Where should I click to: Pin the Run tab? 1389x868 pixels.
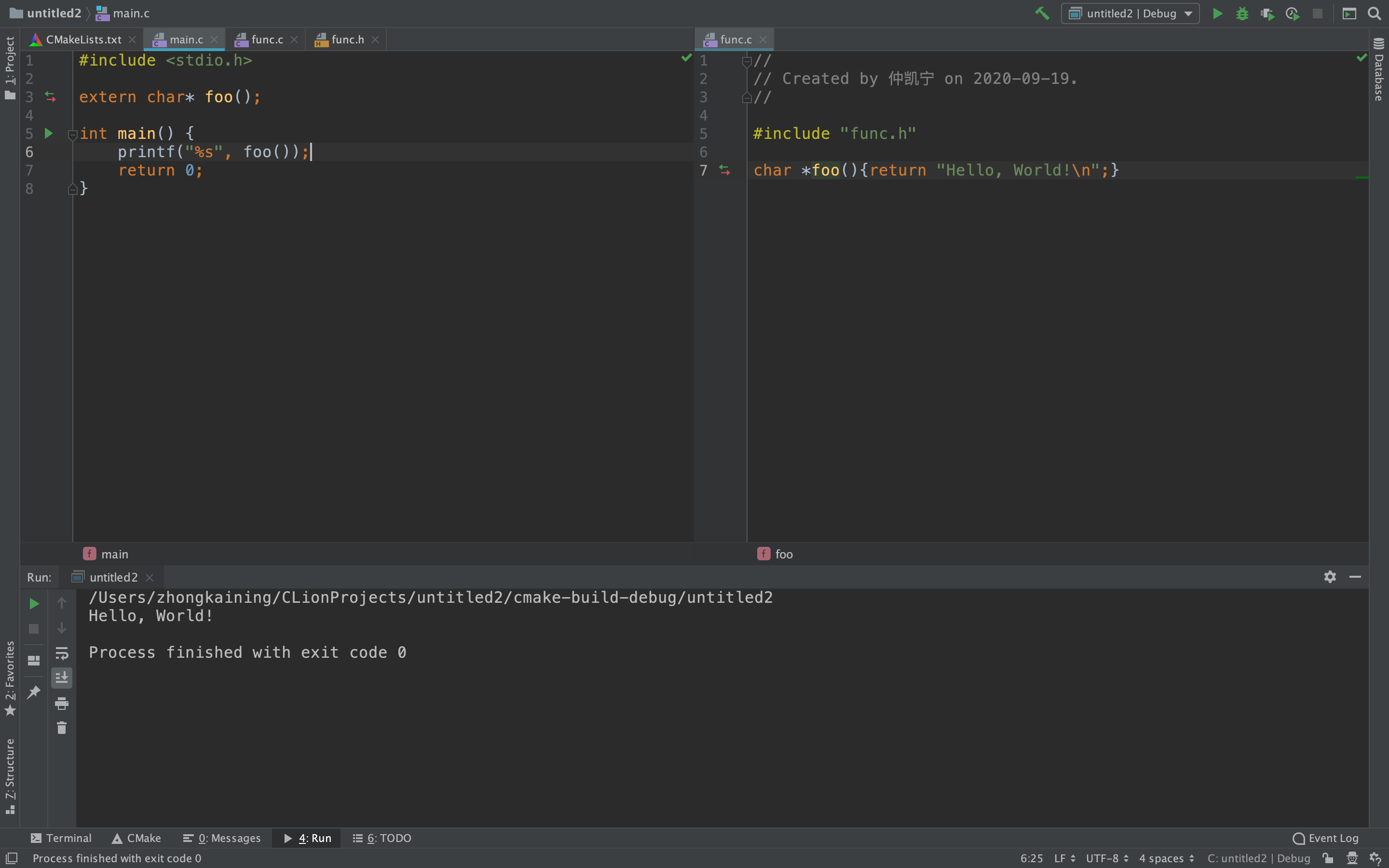[x=34, y=692]
